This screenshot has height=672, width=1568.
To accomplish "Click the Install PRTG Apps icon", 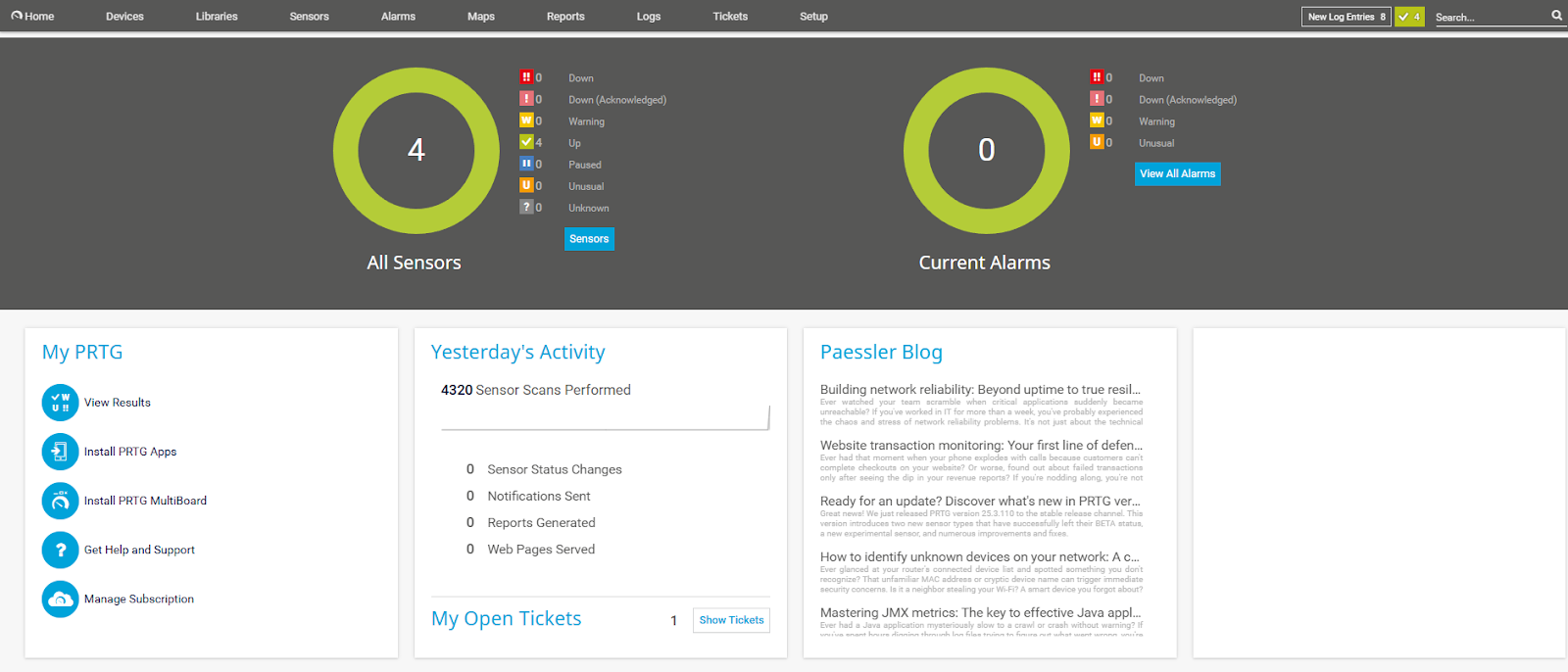I will point(60,452).
